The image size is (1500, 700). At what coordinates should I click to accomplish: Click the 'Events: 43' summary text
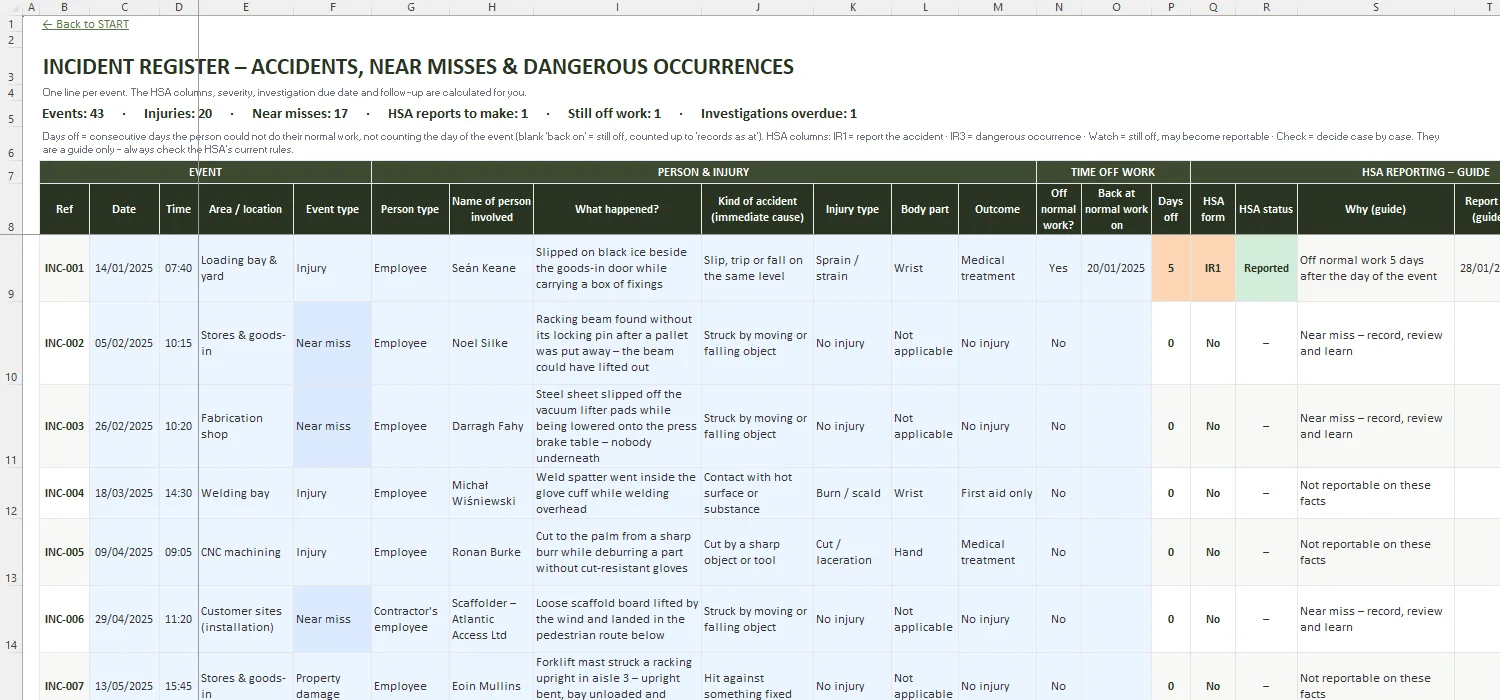point(73,114)
